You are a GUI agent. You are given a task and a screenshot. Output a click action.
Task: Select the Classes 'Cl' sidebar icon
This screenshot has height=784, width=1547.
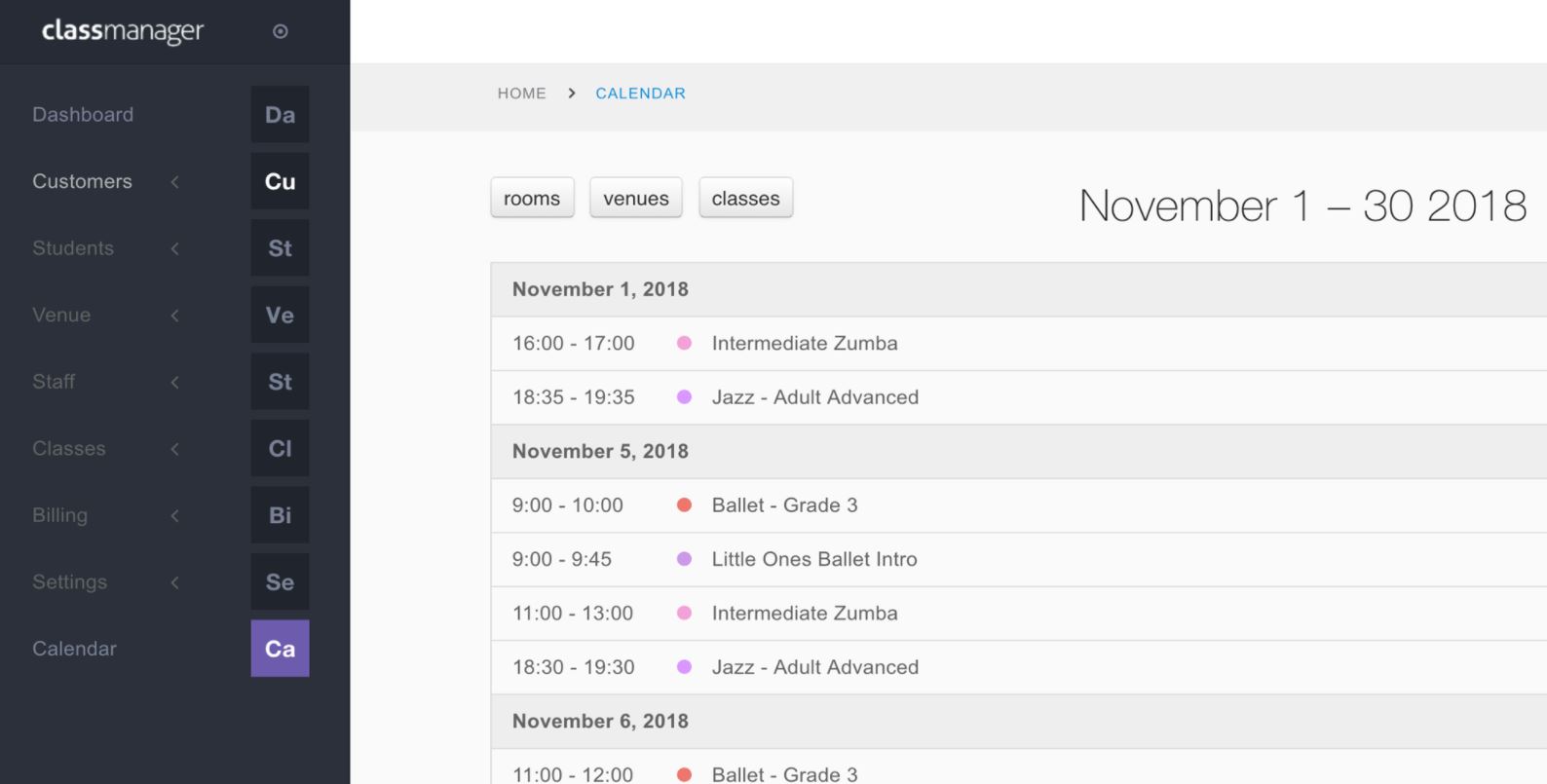(x=280, y=448)
